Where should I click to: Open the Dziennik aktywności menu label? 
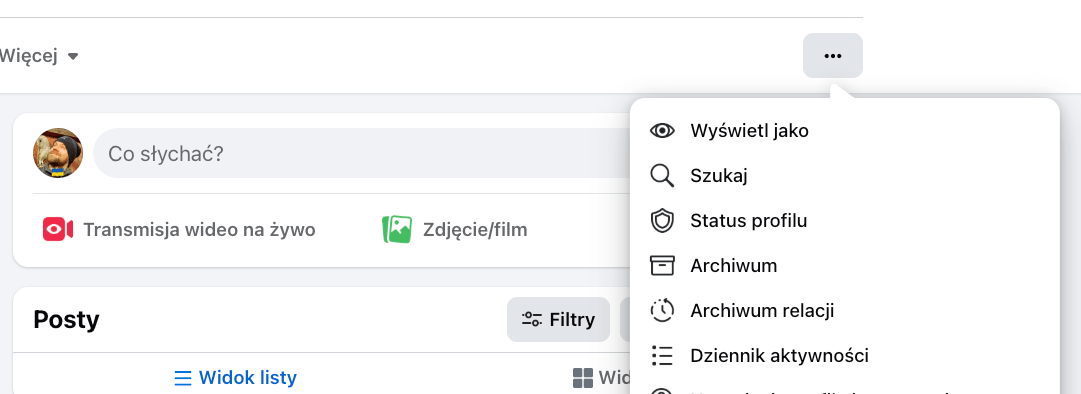pos(779,356)
